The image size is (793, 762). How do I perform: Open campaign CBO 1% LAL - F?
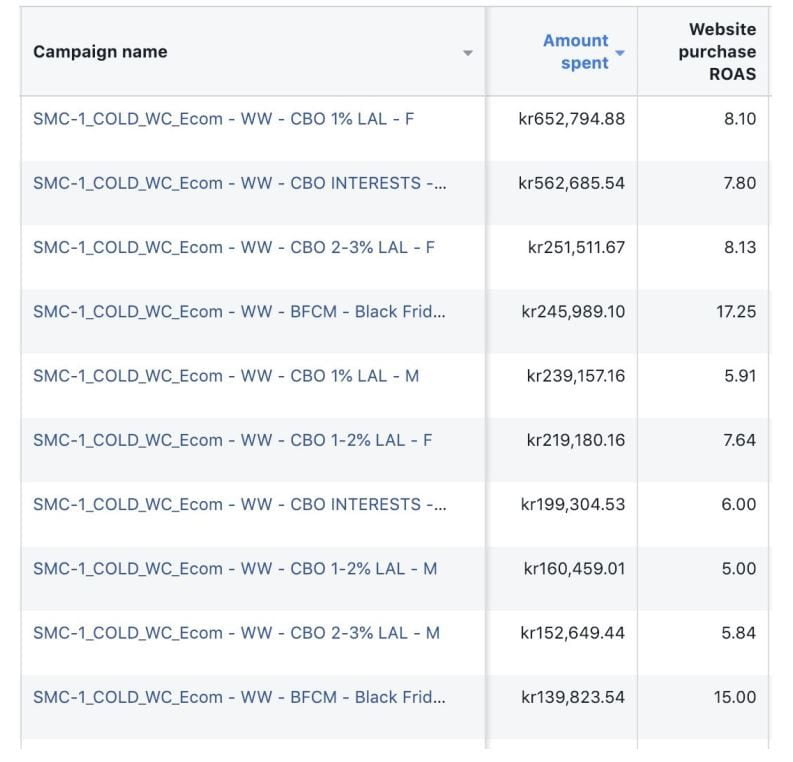[224, 119]
